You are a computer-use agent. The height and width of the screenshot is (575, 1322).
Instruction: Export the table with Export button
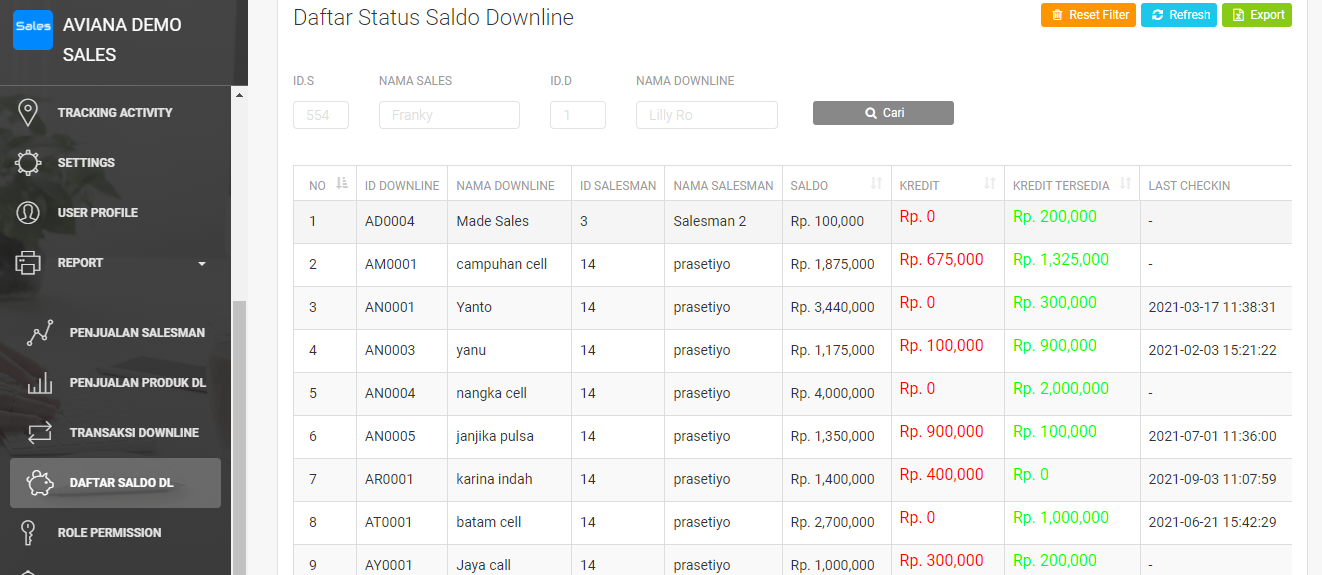point(1257,15)
